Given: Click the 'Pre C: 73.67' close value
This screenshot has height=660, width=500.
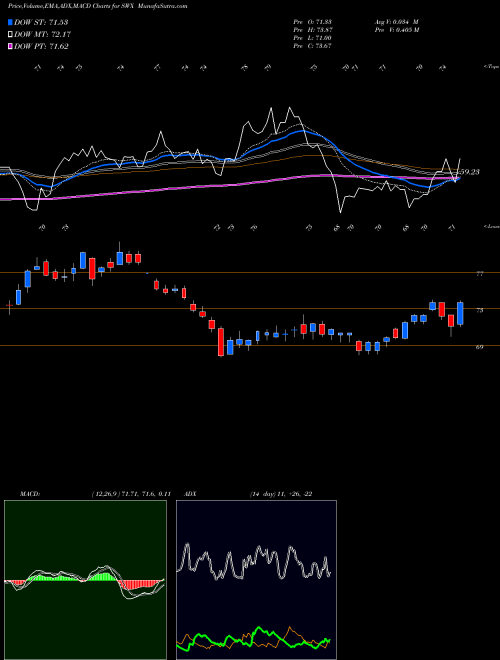Looking at the screenshot, I should pos(312,46).
